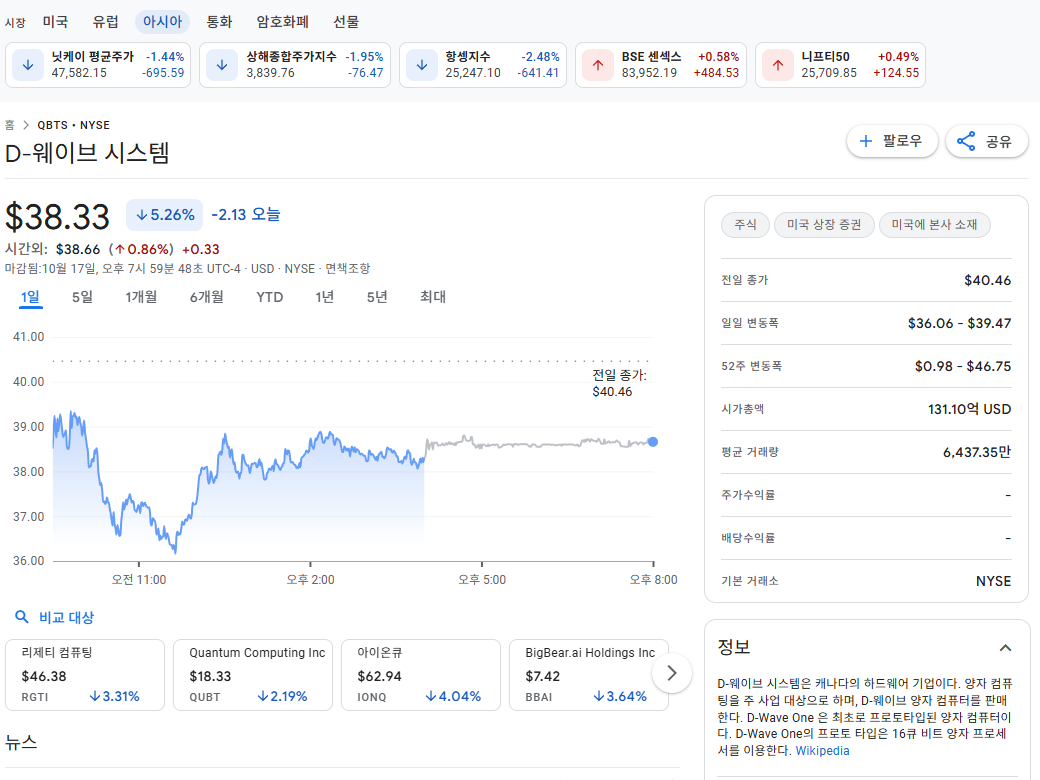
Task: Click the Nikkei down-arrow icon
Action: click(28, 65)
